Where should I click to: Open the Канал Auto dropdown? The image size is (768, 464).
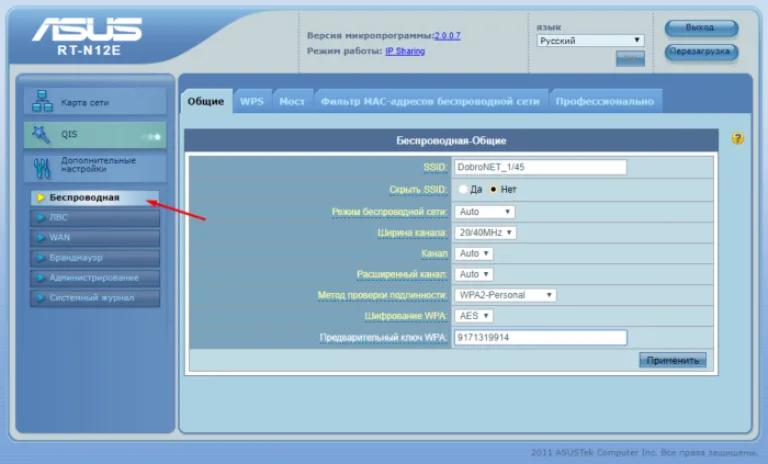pyautogui.click(x=473, y=254)
